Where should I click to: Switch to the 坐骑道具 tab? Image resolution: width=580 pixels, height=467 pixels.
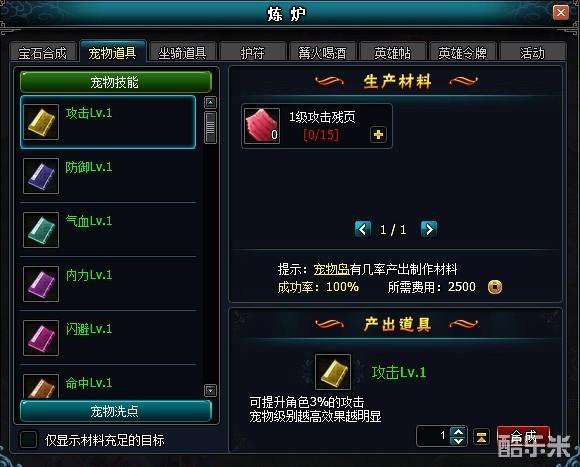182,53
